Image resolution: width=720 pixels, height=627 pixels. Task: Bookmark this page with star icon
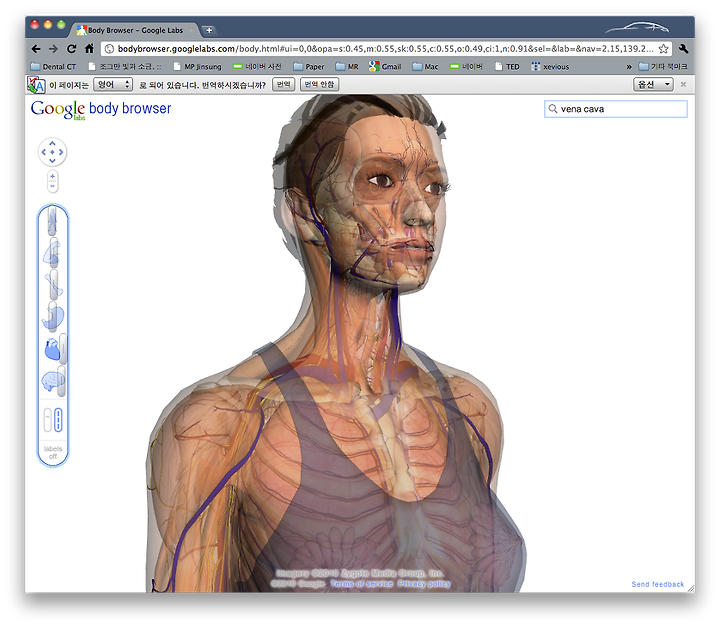coord(663,49)
